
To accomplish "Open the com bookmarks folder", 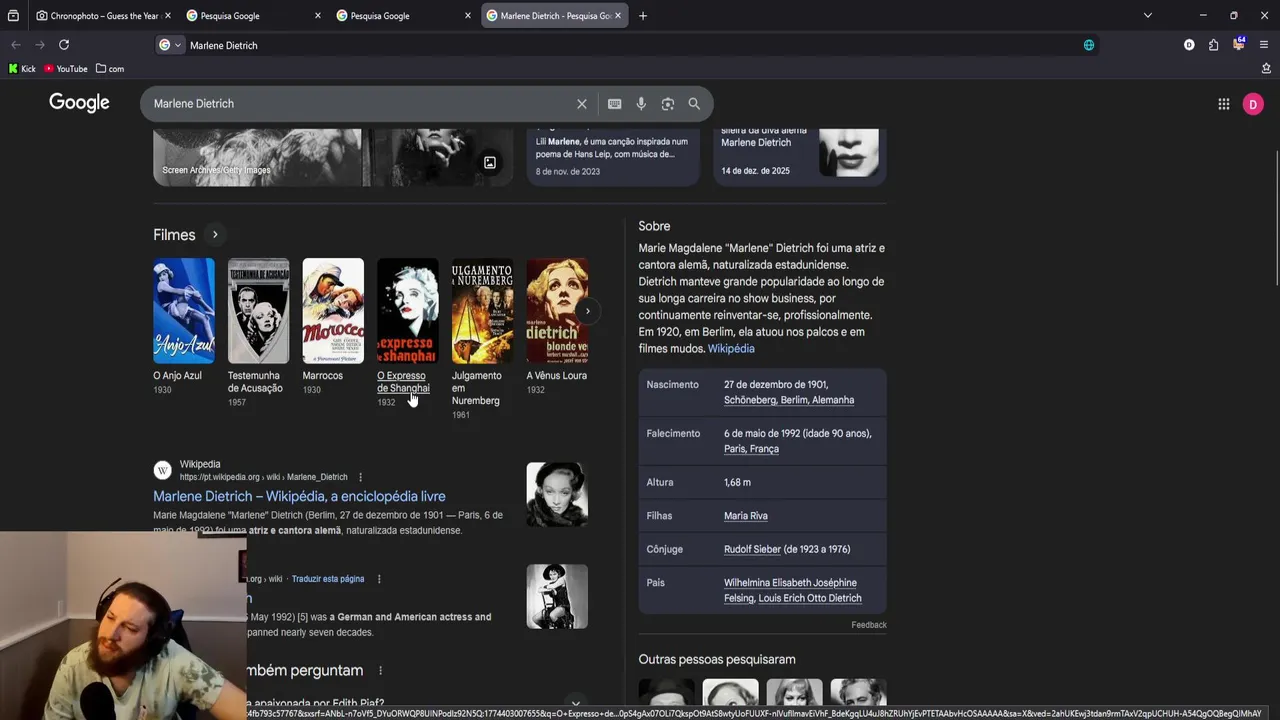I will pyautogui.click(x=110, y=69).
